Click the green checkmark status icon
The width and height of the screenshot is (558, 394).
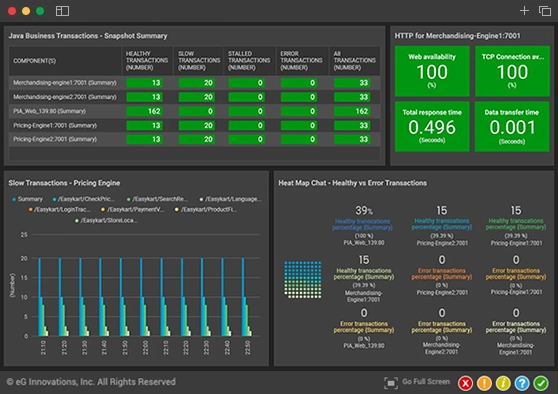click(541, 383)
